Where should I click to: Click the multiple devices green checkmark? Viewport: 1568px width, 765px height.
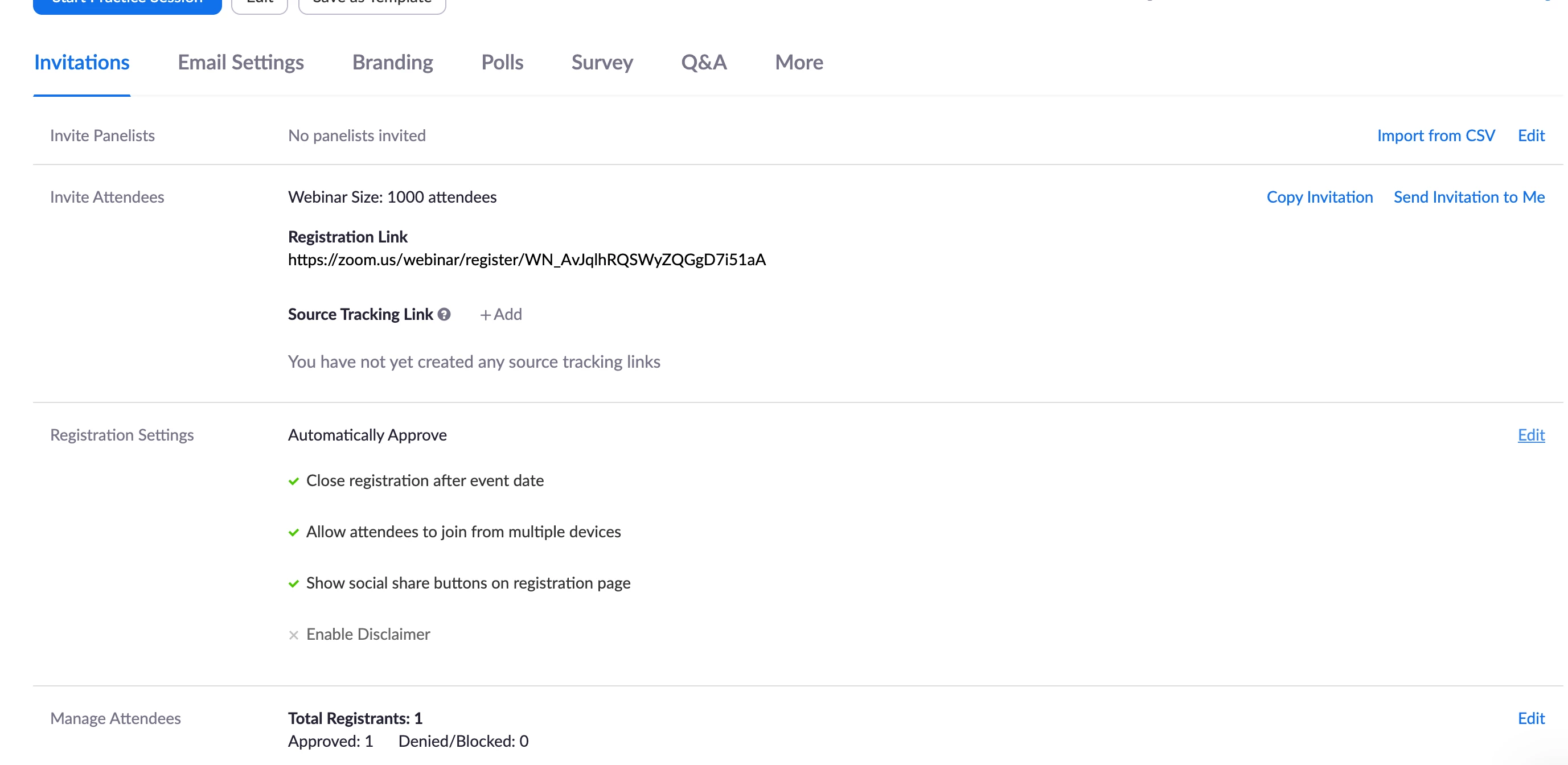(293, 533)
